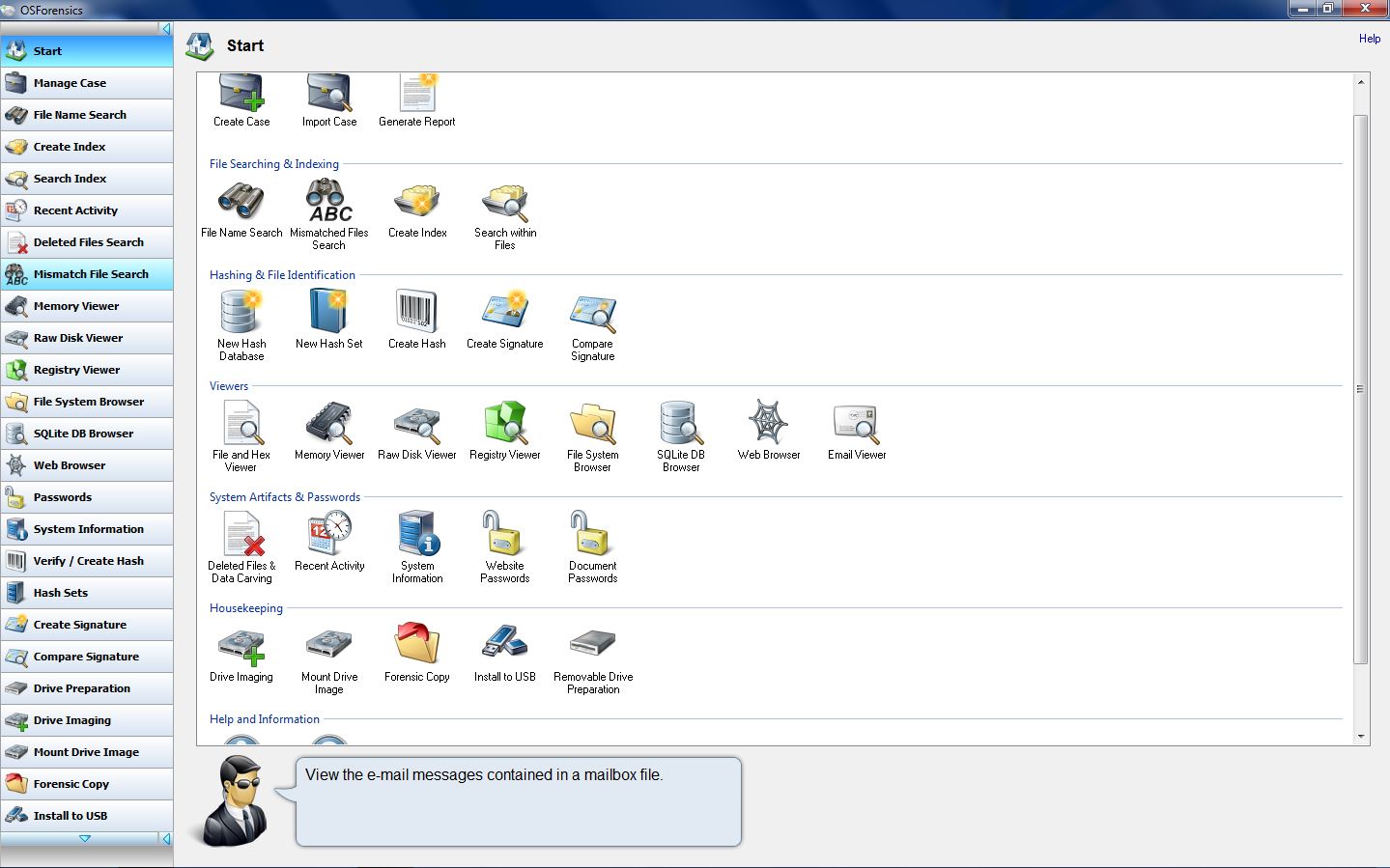
Task: Open File Name Search sidebar item
Action: pyautogui.click(x=87, y=115)
